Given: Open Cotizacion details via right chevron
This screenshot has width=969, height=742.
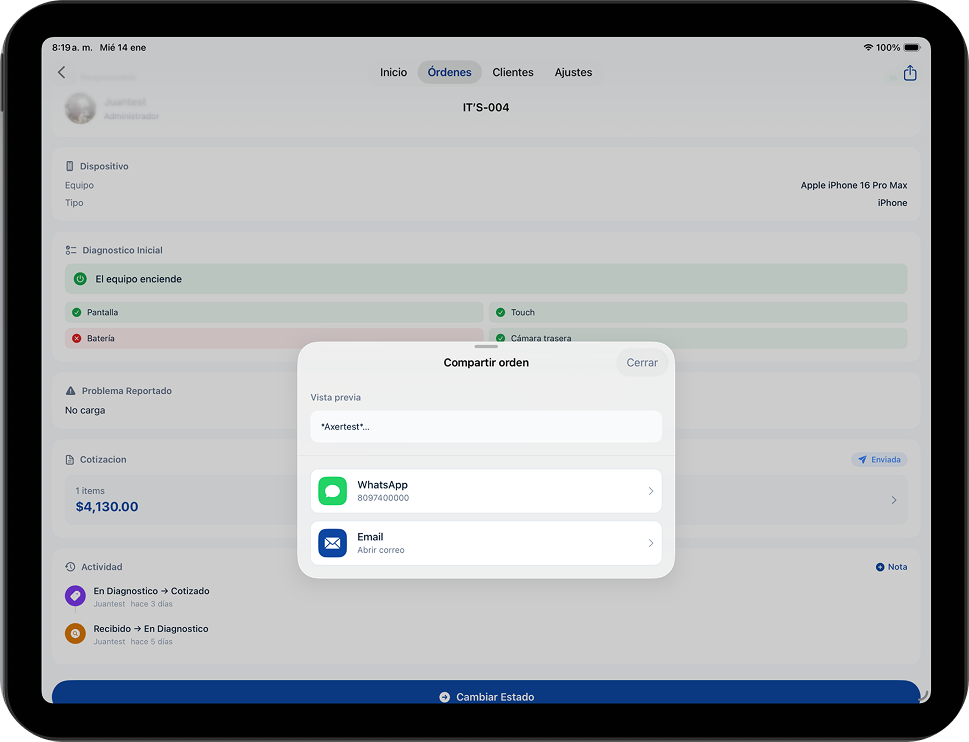Looking at the screenshot, I should tap(893, 500).
